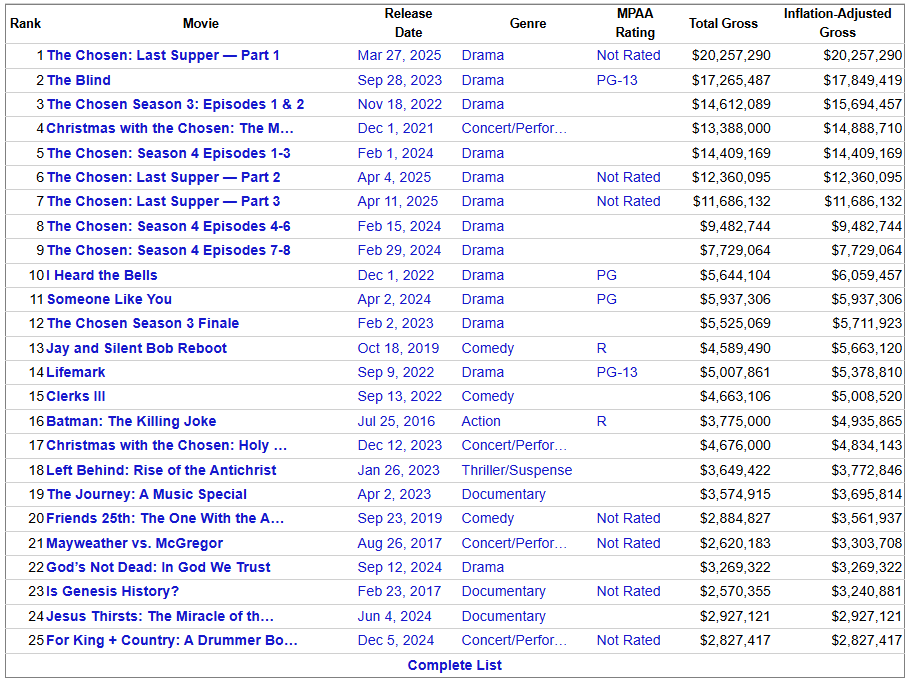Click Comedy genre for Clerks III
This screenshot has height=686, width=912.
coord(487,396)
